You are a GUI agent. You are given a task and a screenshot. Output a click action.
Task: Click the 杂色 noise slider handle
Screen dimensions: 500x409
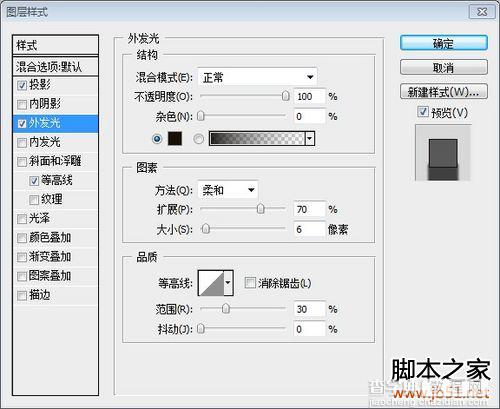201,116
